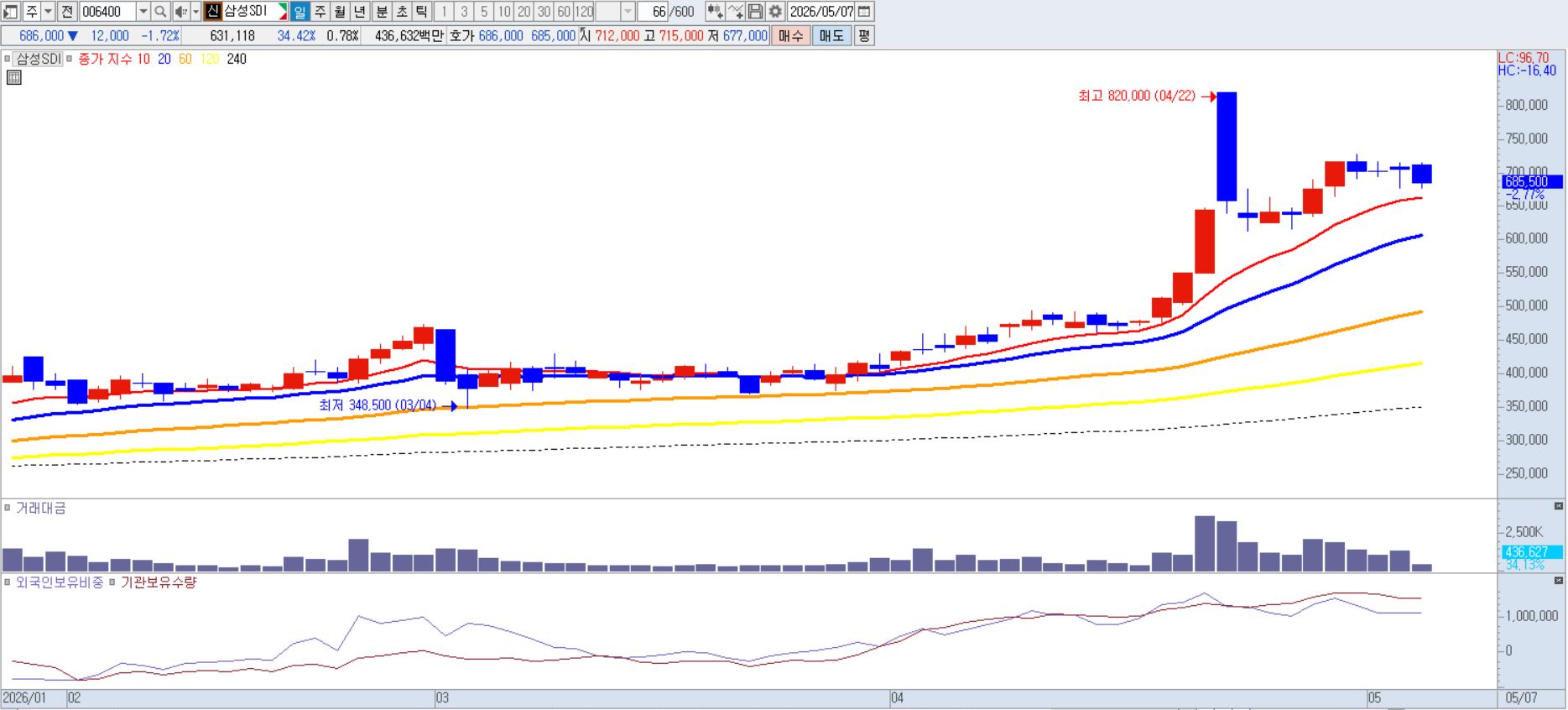Toggle the 거래대금 panel marker
Image resolution: width=1568 pixels, height=710 pixels.
pyautogui.click(x=8, y=508)
